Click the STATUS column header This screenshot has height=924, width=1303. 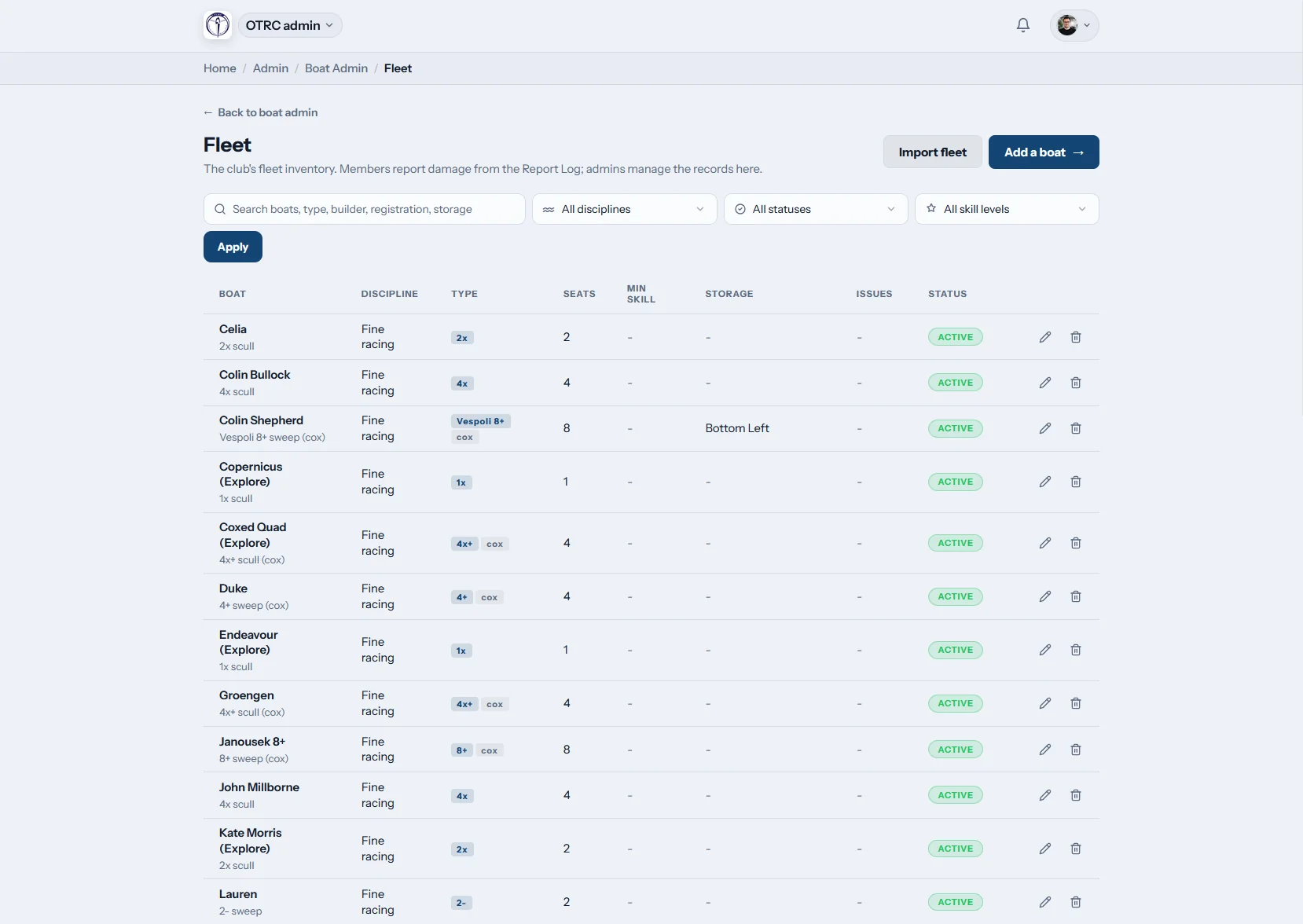(948, 294)
